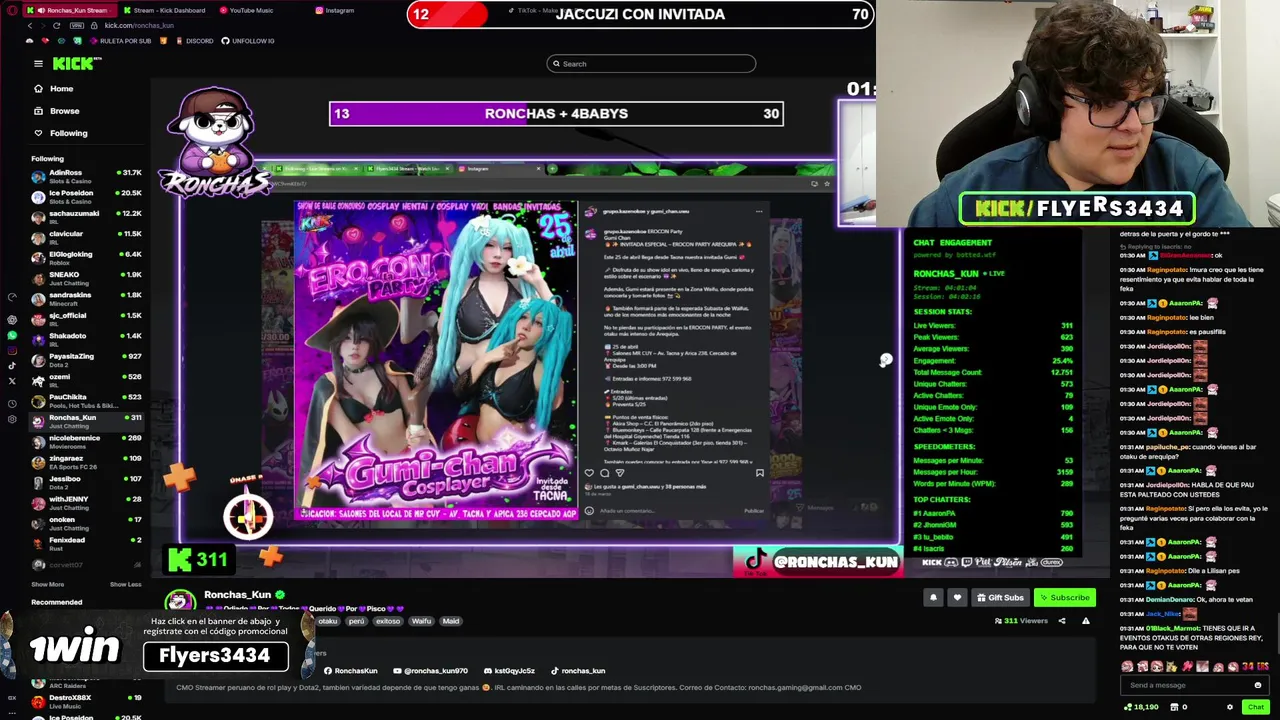
Task: Click the like heart on Instagram post
Action: point(589,473)
